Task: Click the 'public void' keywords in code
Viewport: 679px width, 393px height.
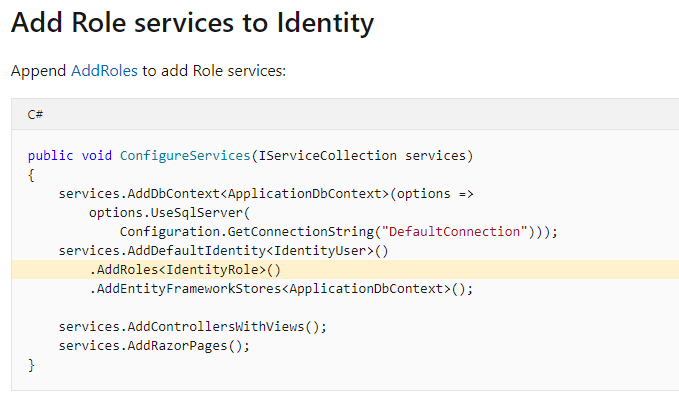Action: pyautogui.click(x=70, y=156)
